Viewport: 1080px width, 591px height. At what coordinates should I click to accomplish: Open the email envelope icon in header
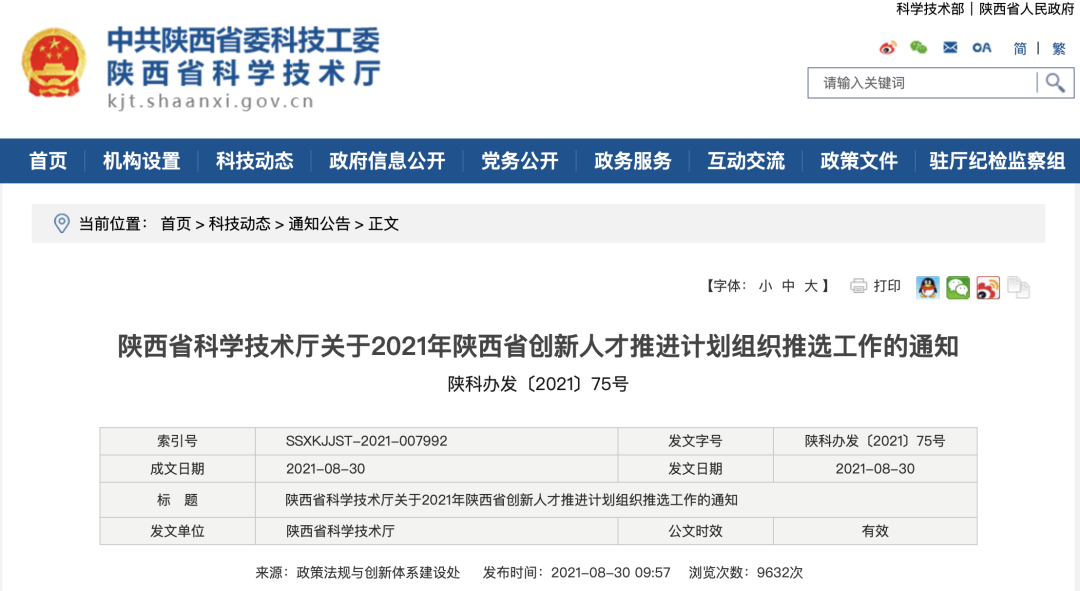pos(950,48)
